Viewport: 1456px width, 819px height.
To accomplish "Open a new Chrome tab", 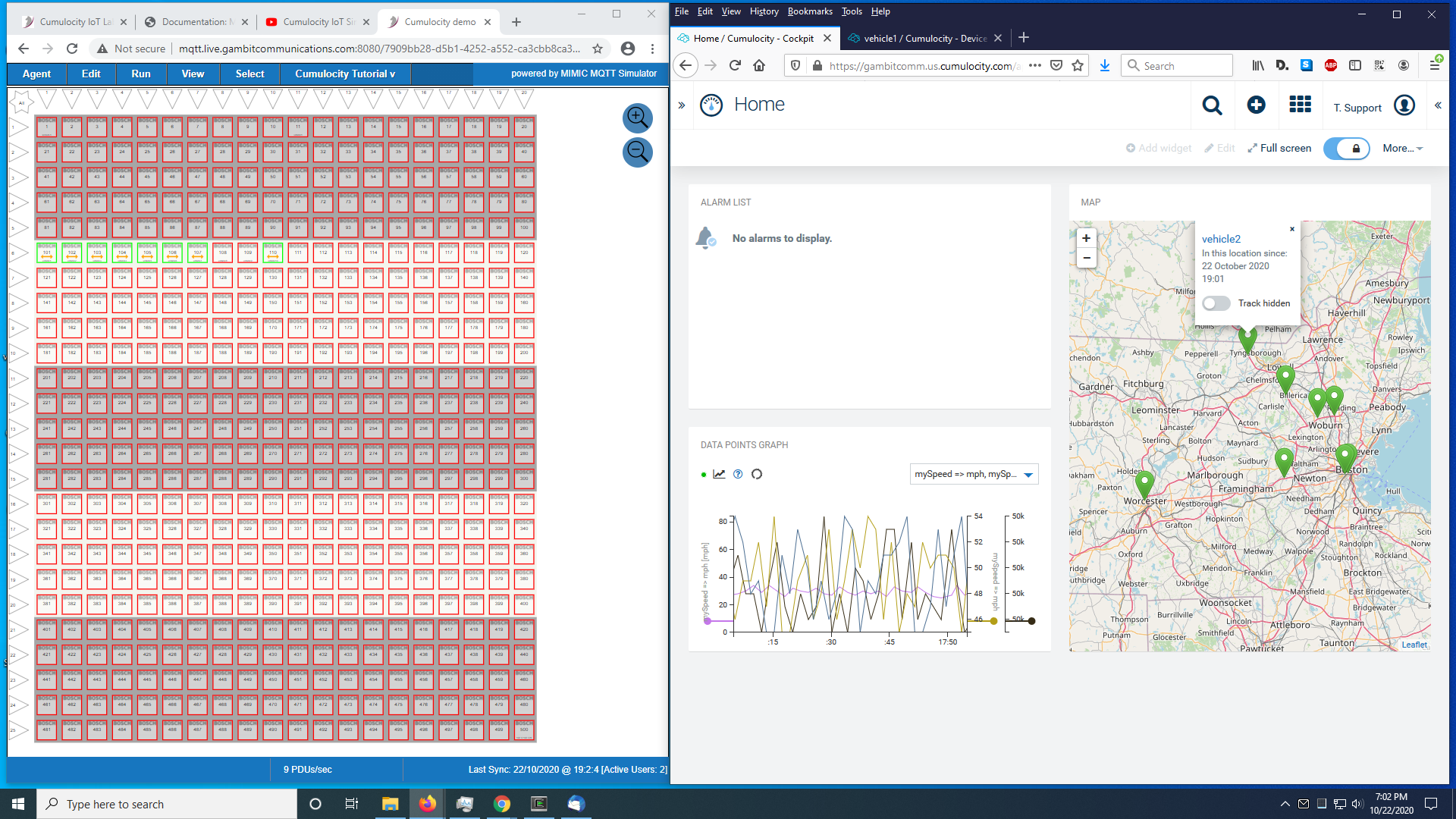I will click(x=516, y=22).
